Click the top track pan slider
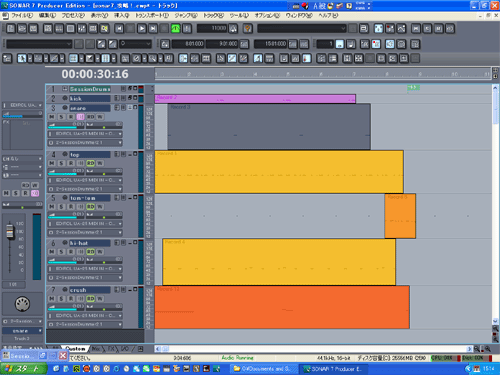 [104, 172]
